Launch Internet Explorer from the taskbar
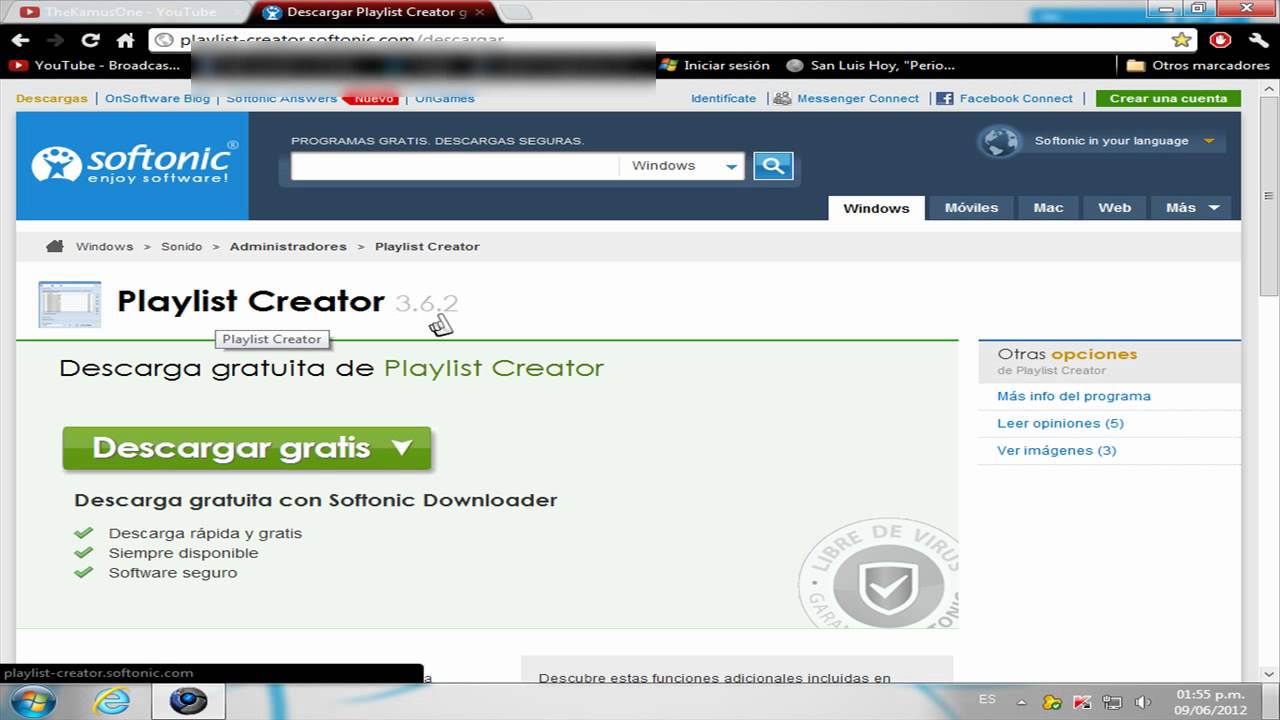This screenshot has width=1280, height=720. pyautogui.click(x=112, y=701)
